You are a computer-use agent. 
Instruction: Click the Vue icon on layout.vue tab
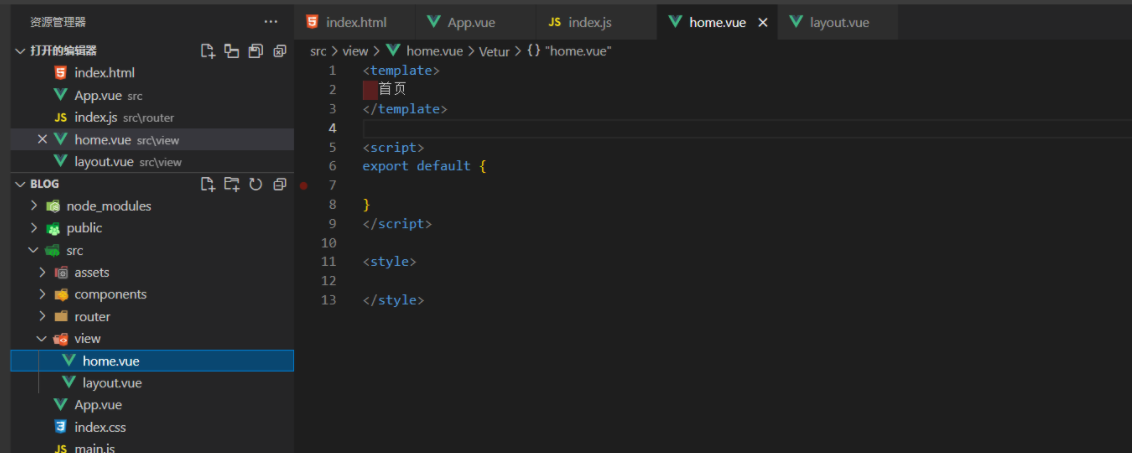coord(796,22)
